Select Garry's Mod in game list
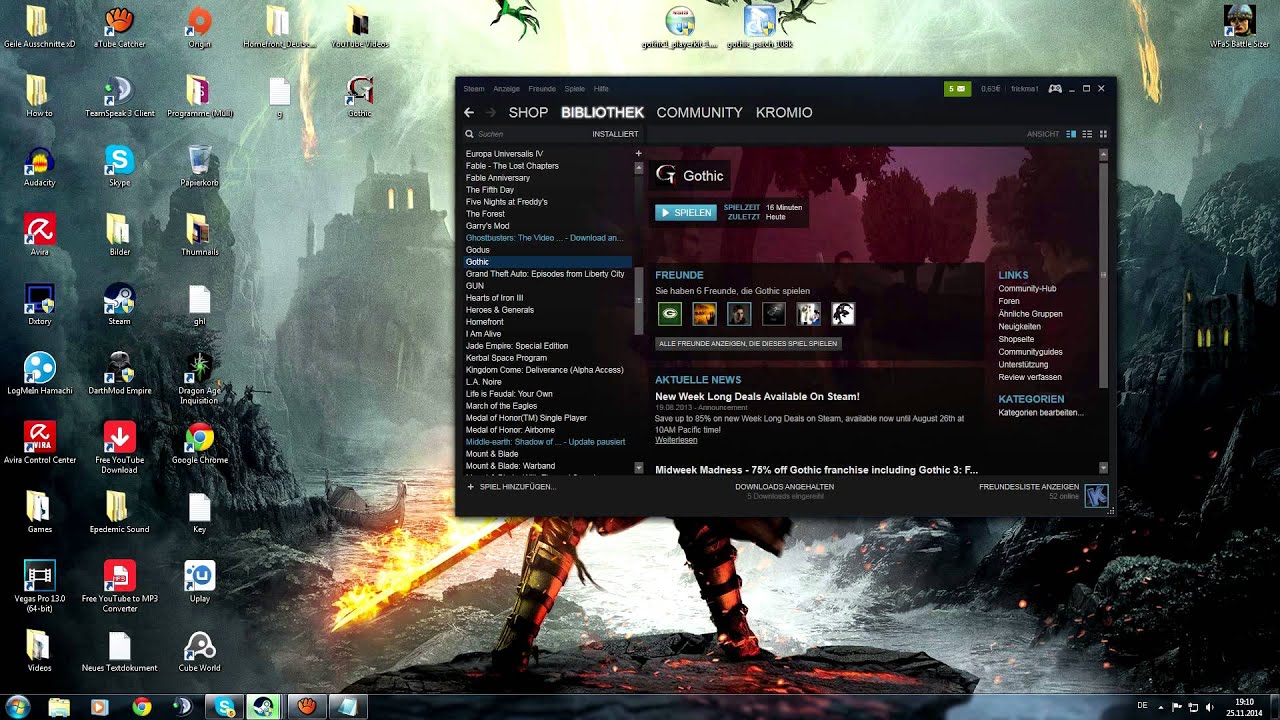The image size is (1280, 720). tap(487, 226)
